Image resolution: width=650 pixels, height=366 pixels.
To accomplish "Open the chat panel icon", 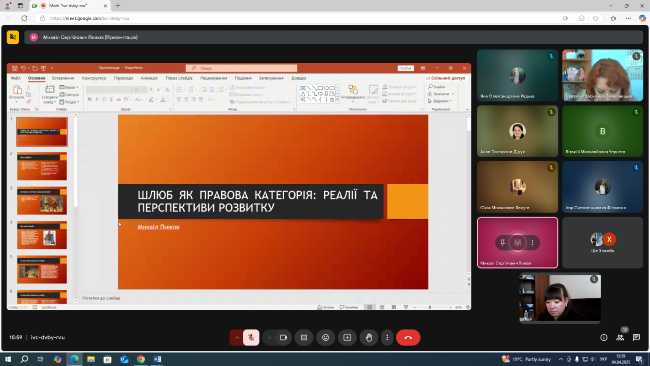I will click(x=636, y=337).
